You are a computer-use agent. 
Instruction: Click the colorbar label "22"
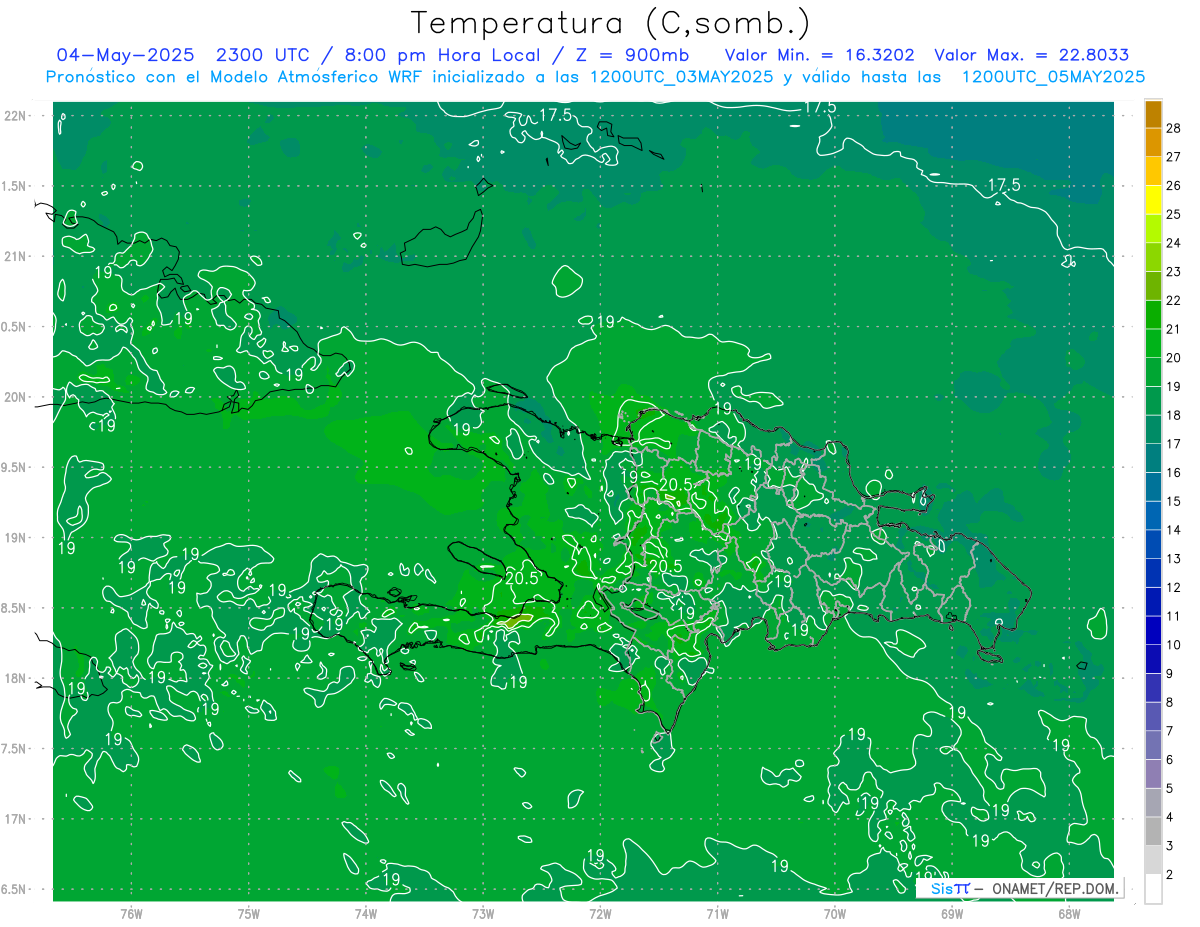click(x=1174, y=300)
